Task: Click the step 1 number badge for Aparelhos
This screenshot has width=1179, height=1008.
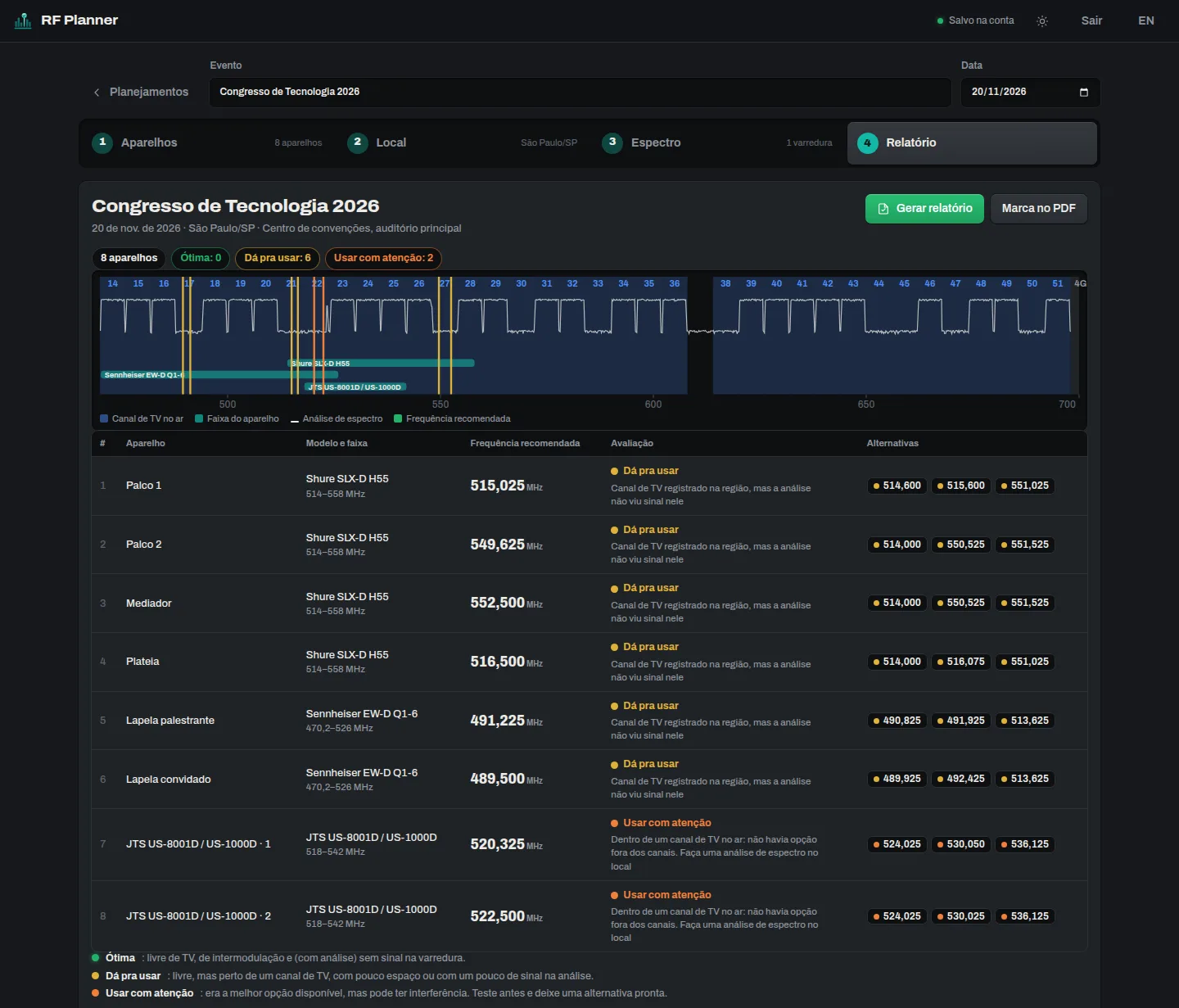Action: tap(102, 142)
